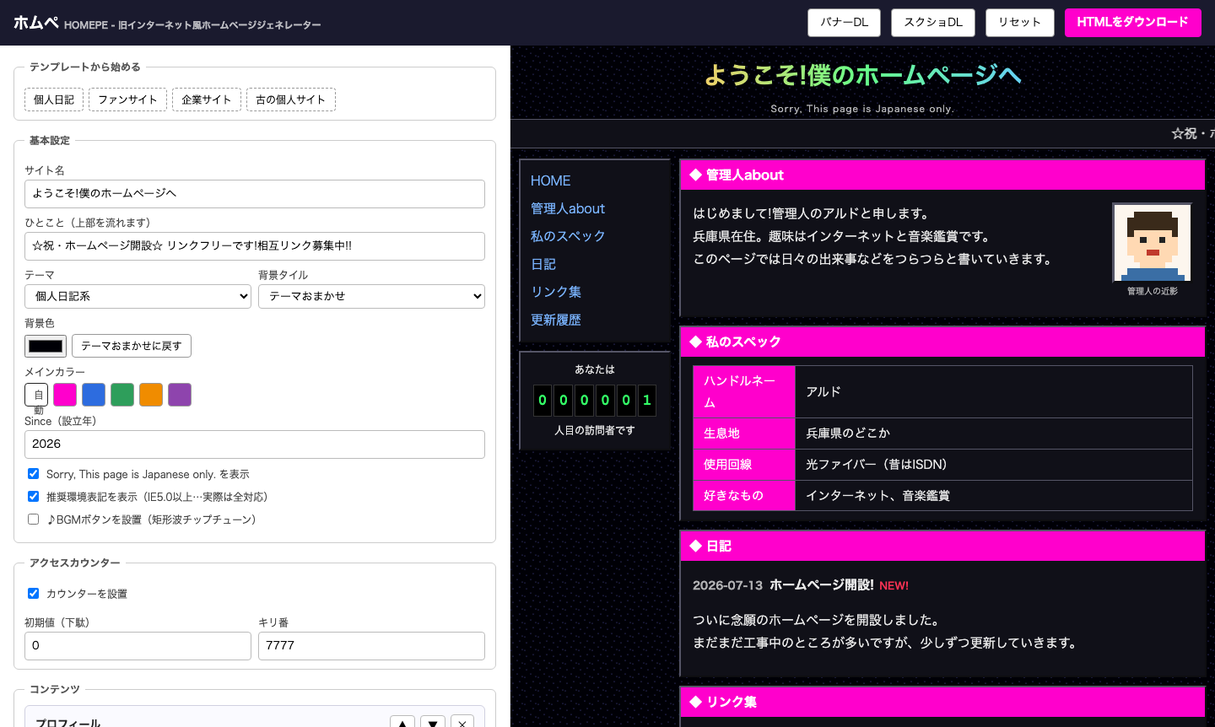The width and height of the screenshot is (1215, 727).
Task: Click the ◆ 日記 section header
Action: (942, 547)
